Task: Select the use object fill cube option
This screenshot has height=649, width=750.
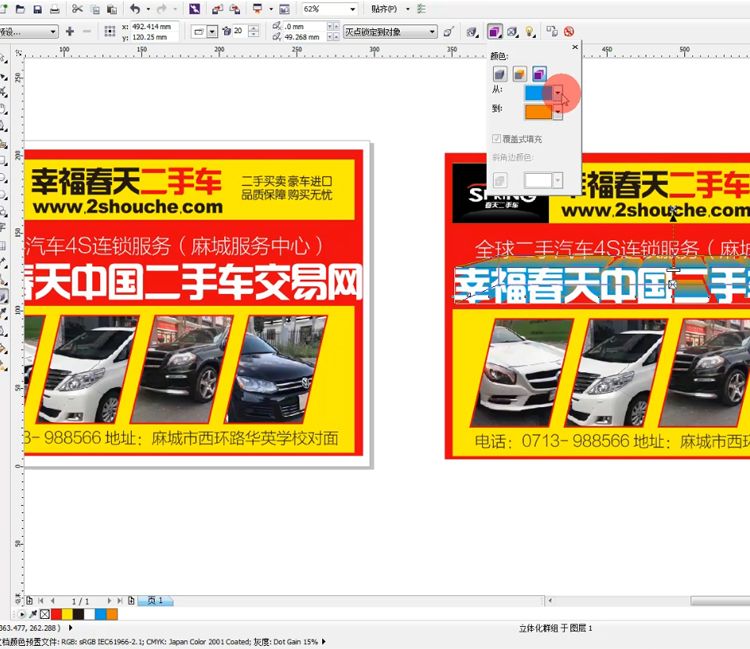Action: [500, 74]
